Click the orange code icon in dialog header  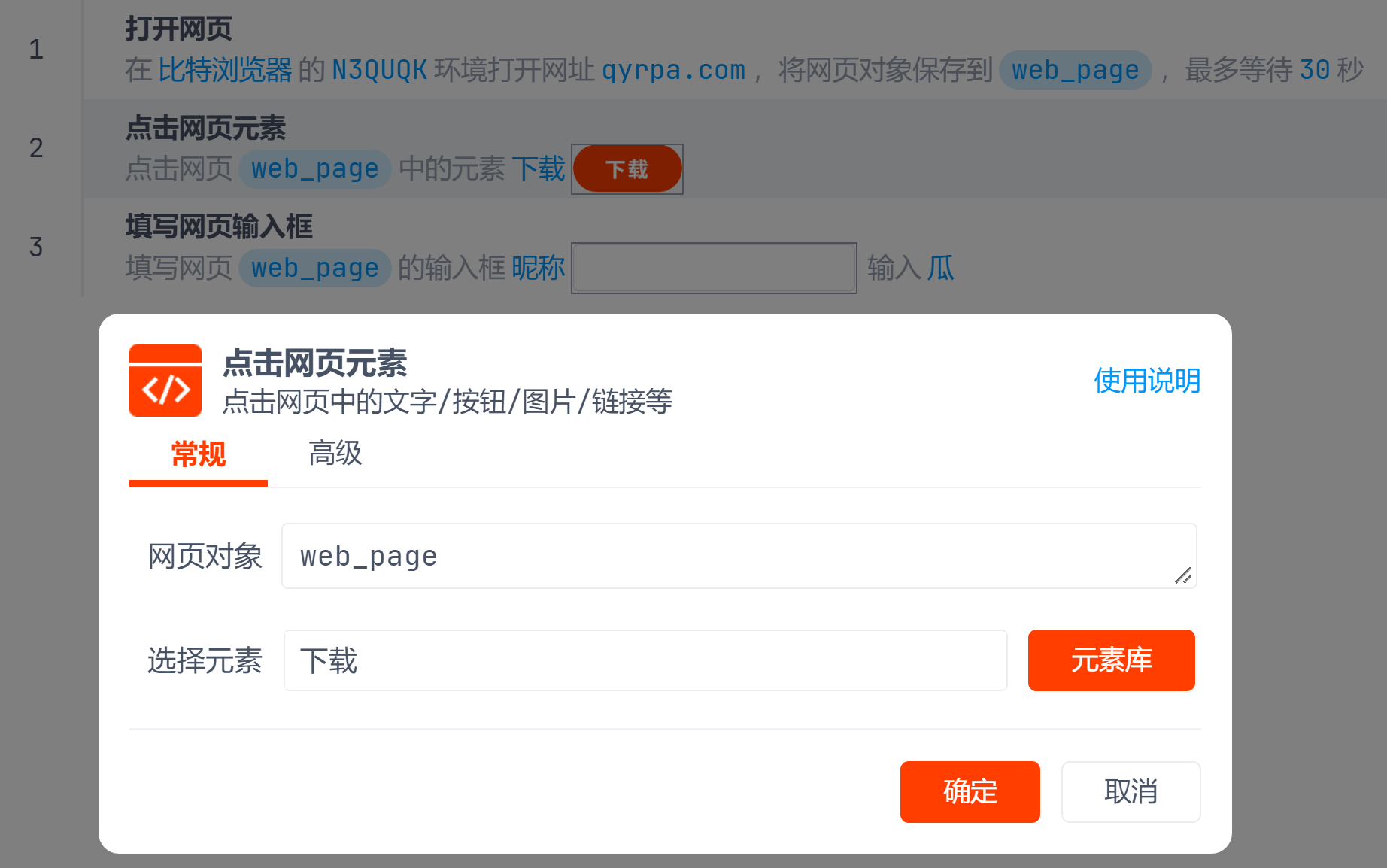click(x=165, y=381)
